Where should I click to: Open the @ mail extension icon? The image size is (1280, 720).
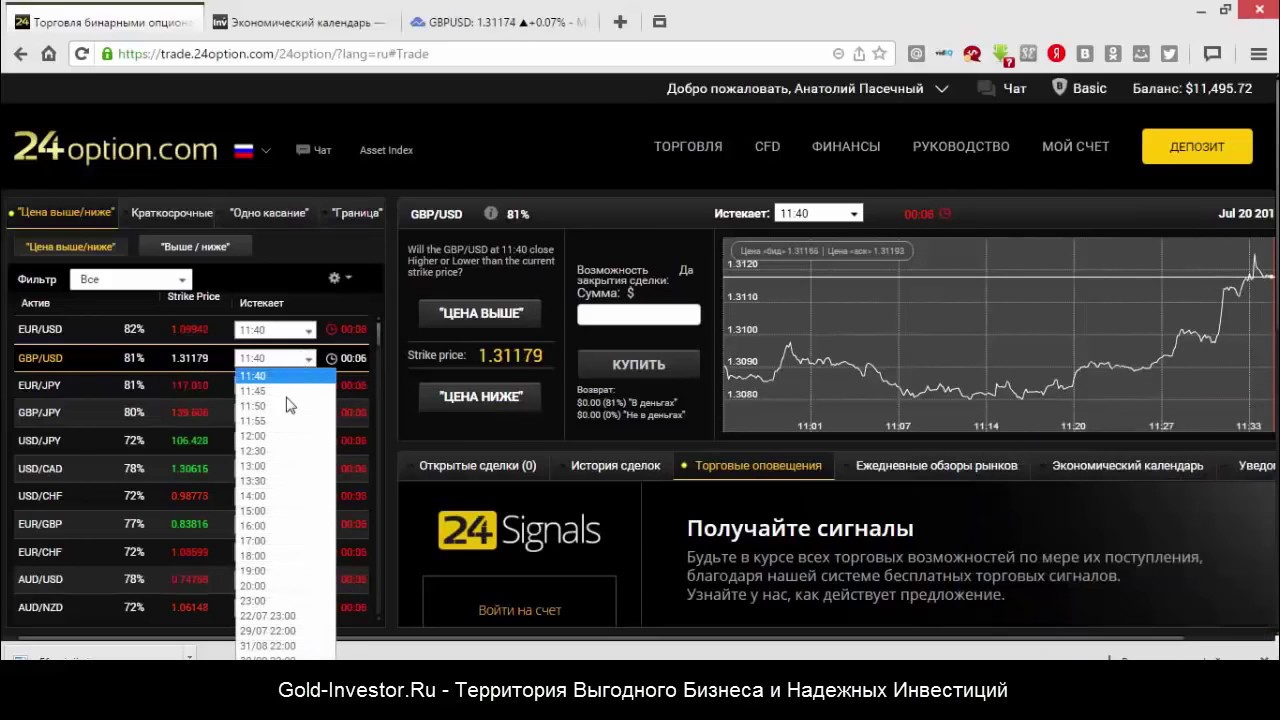pyautogui.click(x=916, y=54)
